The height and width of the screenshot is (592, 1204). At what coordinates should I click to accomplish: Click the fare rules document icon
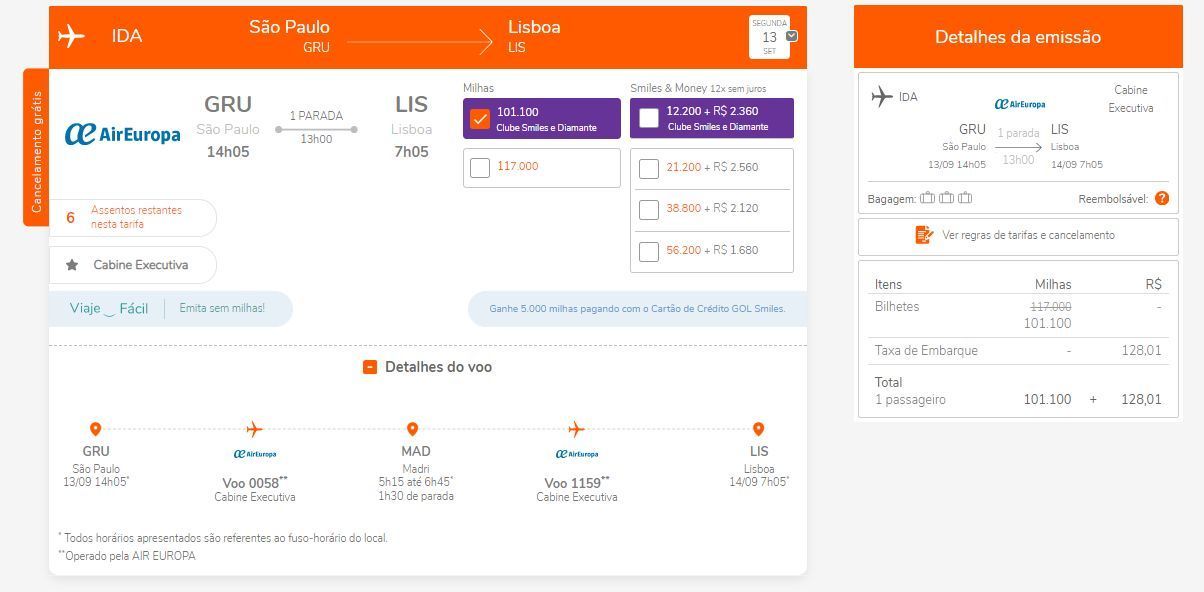(x=924, y=235)
